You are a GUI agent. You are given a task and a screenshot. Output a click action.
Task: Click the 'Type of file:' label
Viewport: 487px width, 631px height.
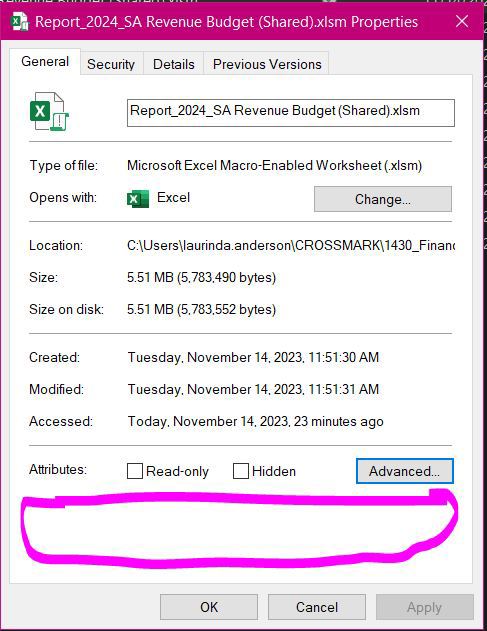coord(64,165)
